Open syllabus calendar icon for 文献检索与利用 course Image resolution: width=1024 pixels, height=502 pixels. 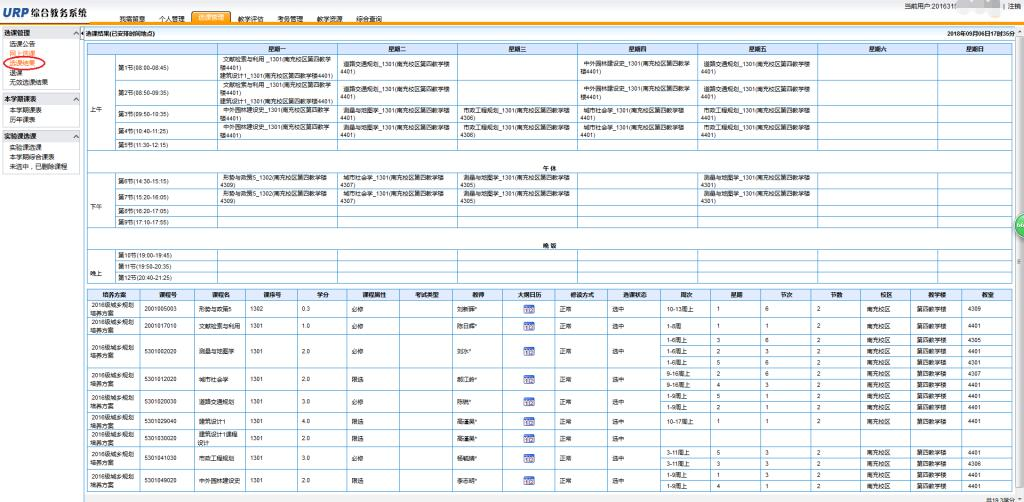[x=528, y=325]
